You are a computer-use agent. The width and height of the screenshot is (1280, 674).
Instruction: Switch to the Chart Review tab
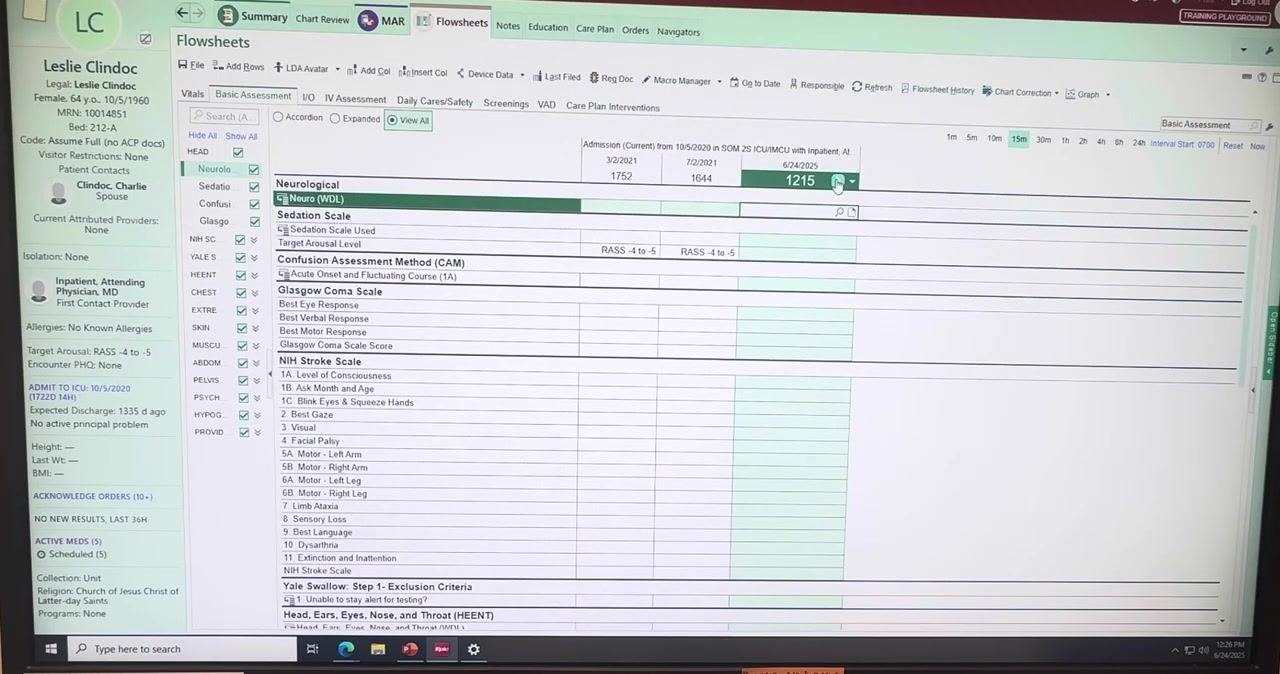point(322,19)
